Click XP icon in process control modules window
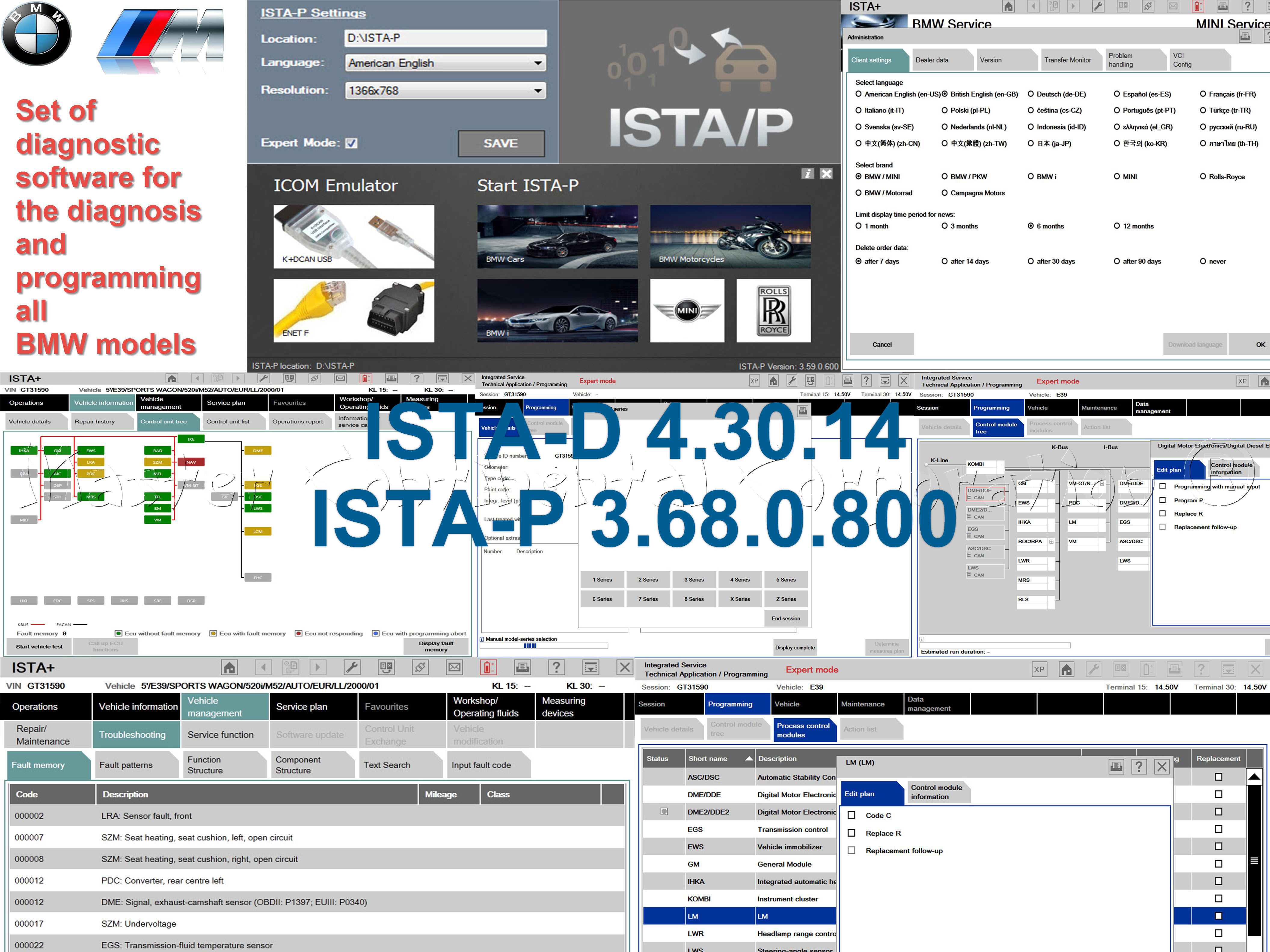Viewport: 1270px width, 952px height. point(1038,669)
